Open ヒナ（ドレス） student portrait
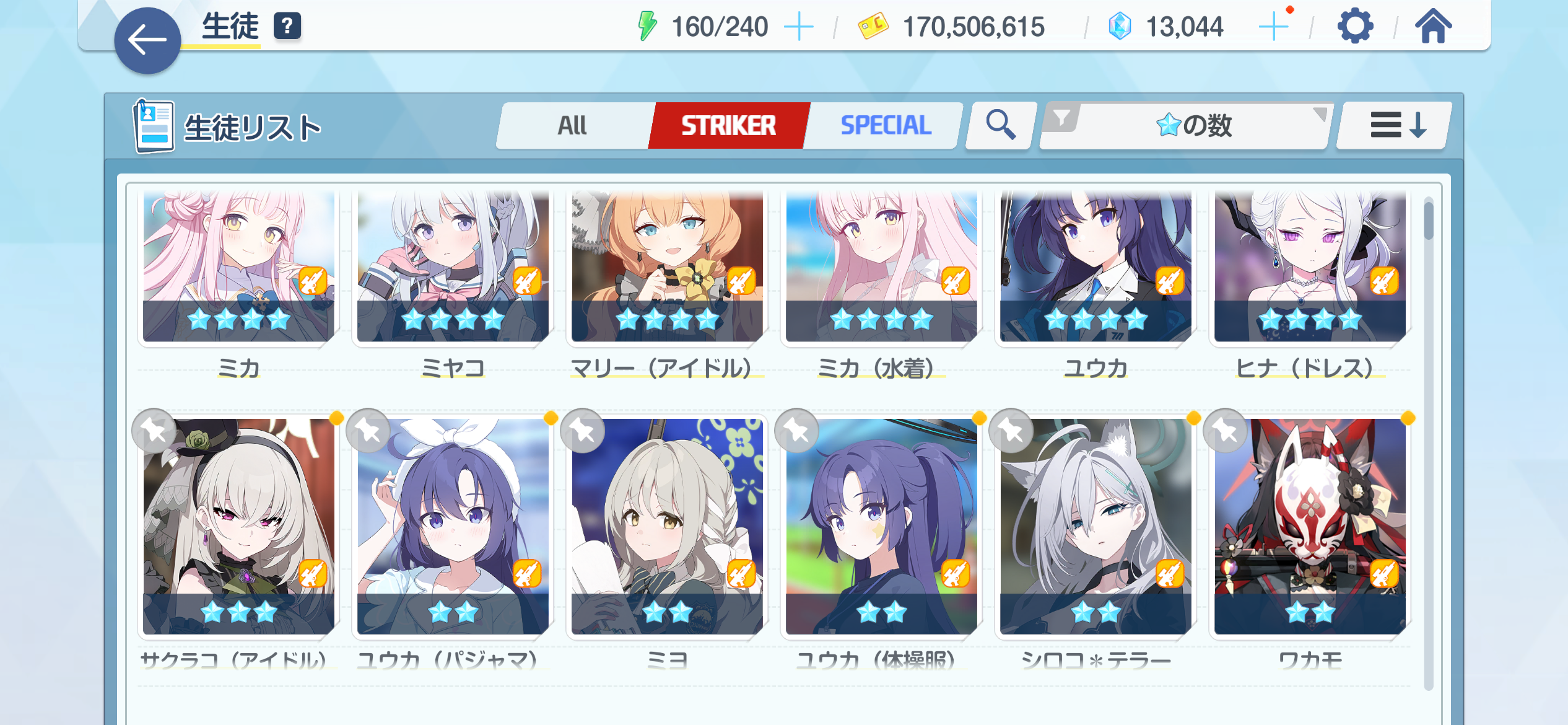 pyautogui.click(x=1310, y=266)
